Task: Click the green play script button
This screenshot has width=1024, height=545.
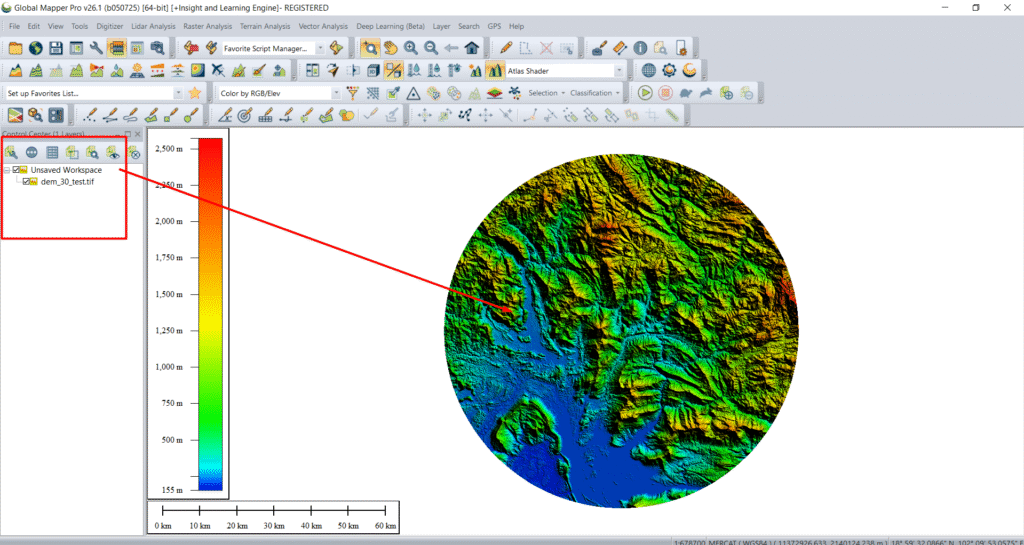Action: coord(645,93)
